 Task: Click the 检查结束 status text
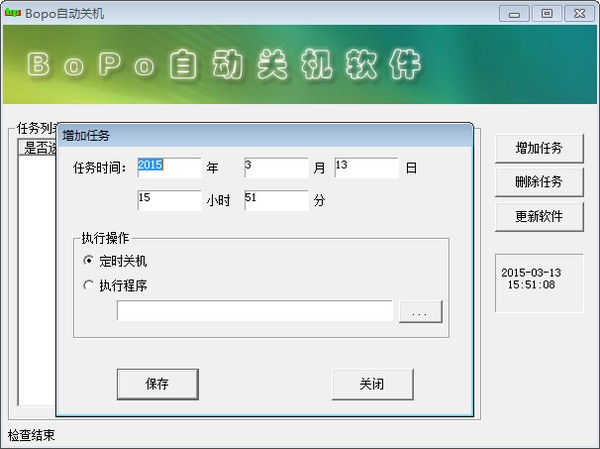tap(31, 435)
